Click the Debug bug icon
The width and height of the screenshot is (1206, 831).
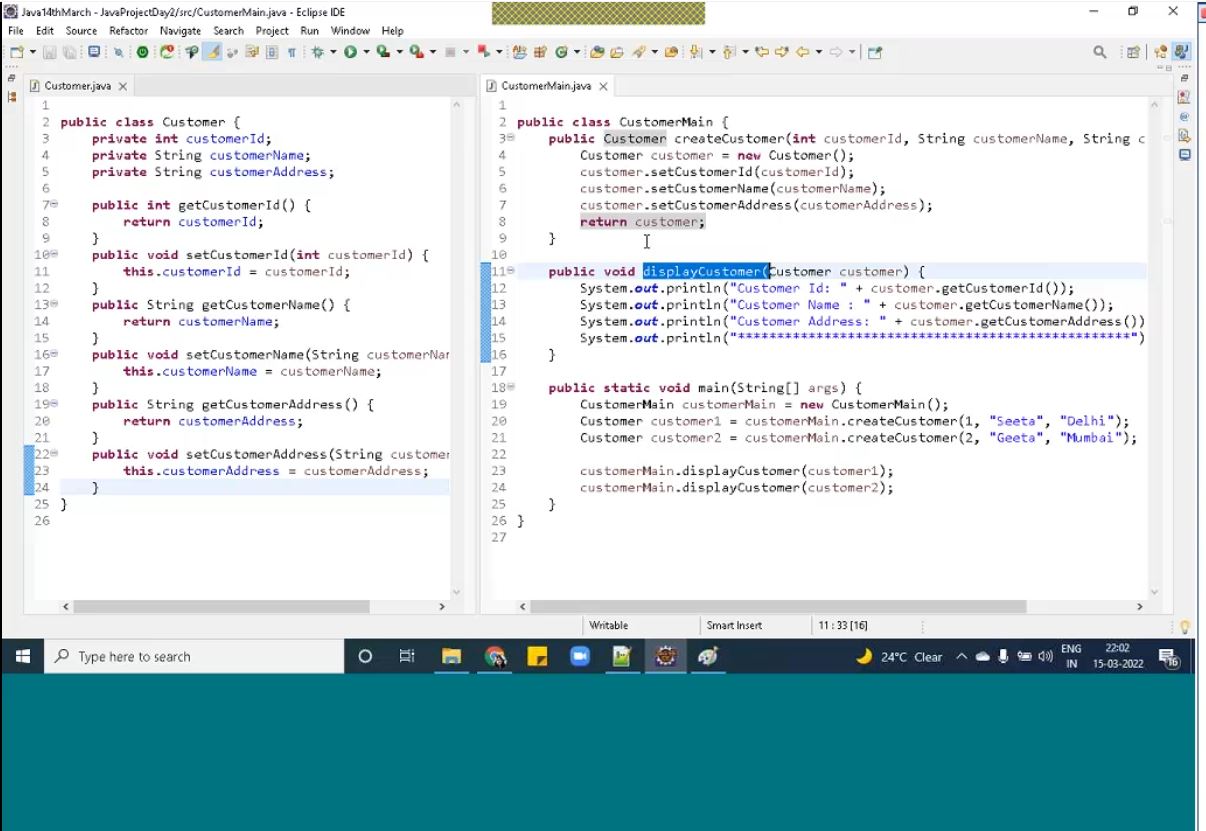coord(317,52)
